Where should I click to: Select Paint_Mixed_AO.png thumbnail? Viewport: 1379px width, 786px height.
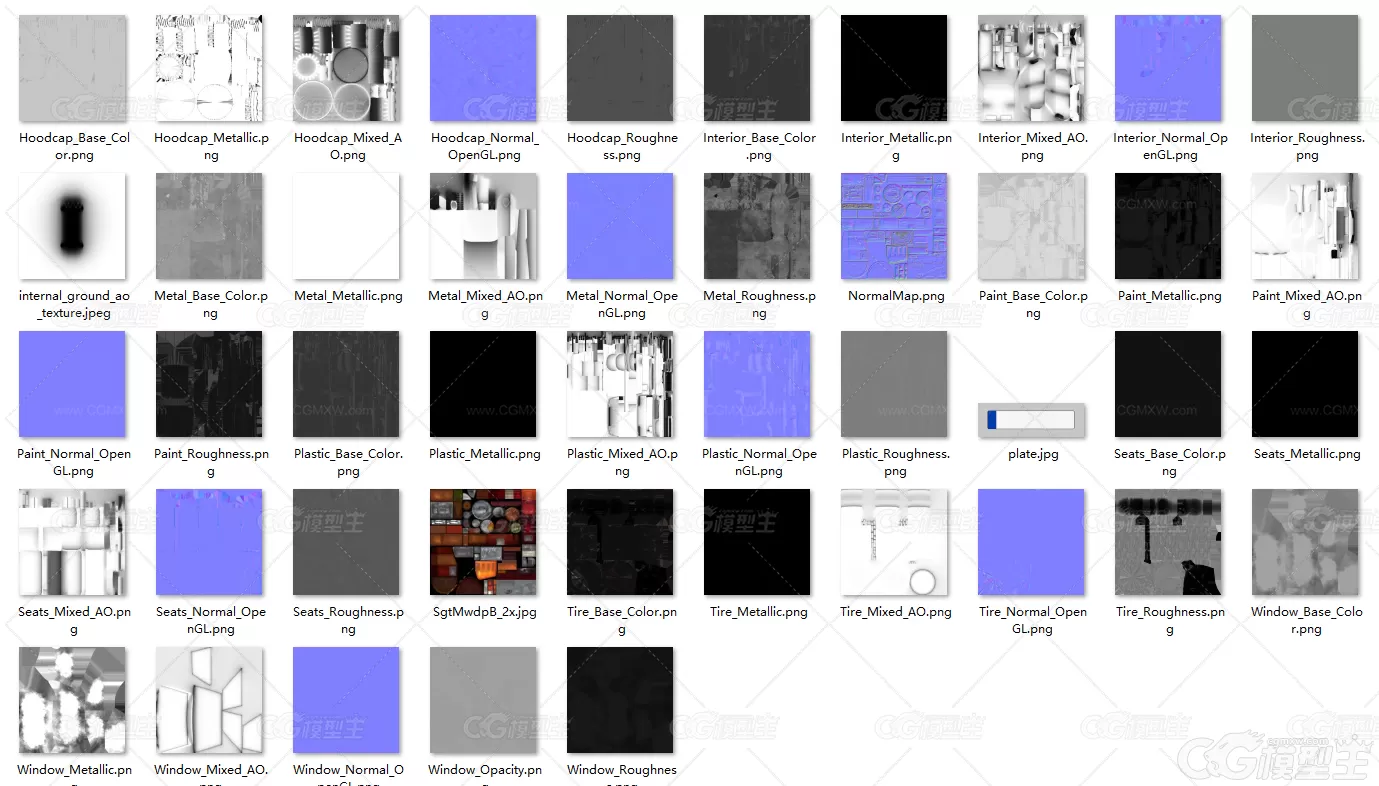[x=1305, y=226]
